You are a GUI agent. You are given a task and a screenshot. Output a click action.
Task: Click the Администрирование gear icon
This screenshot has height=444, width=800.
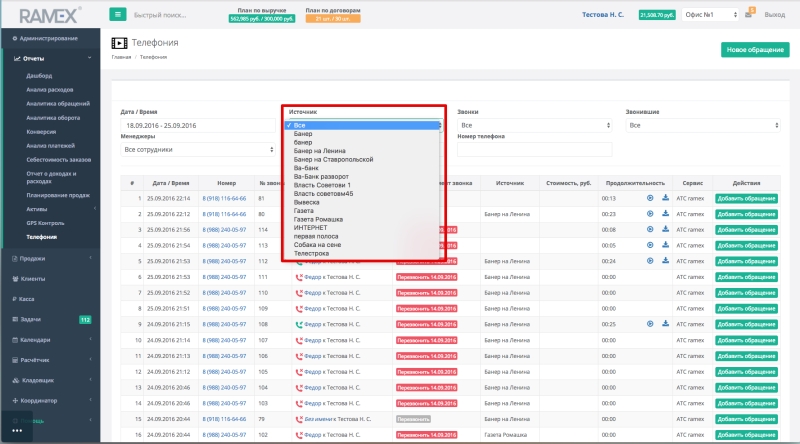click(x=15, y=38)
